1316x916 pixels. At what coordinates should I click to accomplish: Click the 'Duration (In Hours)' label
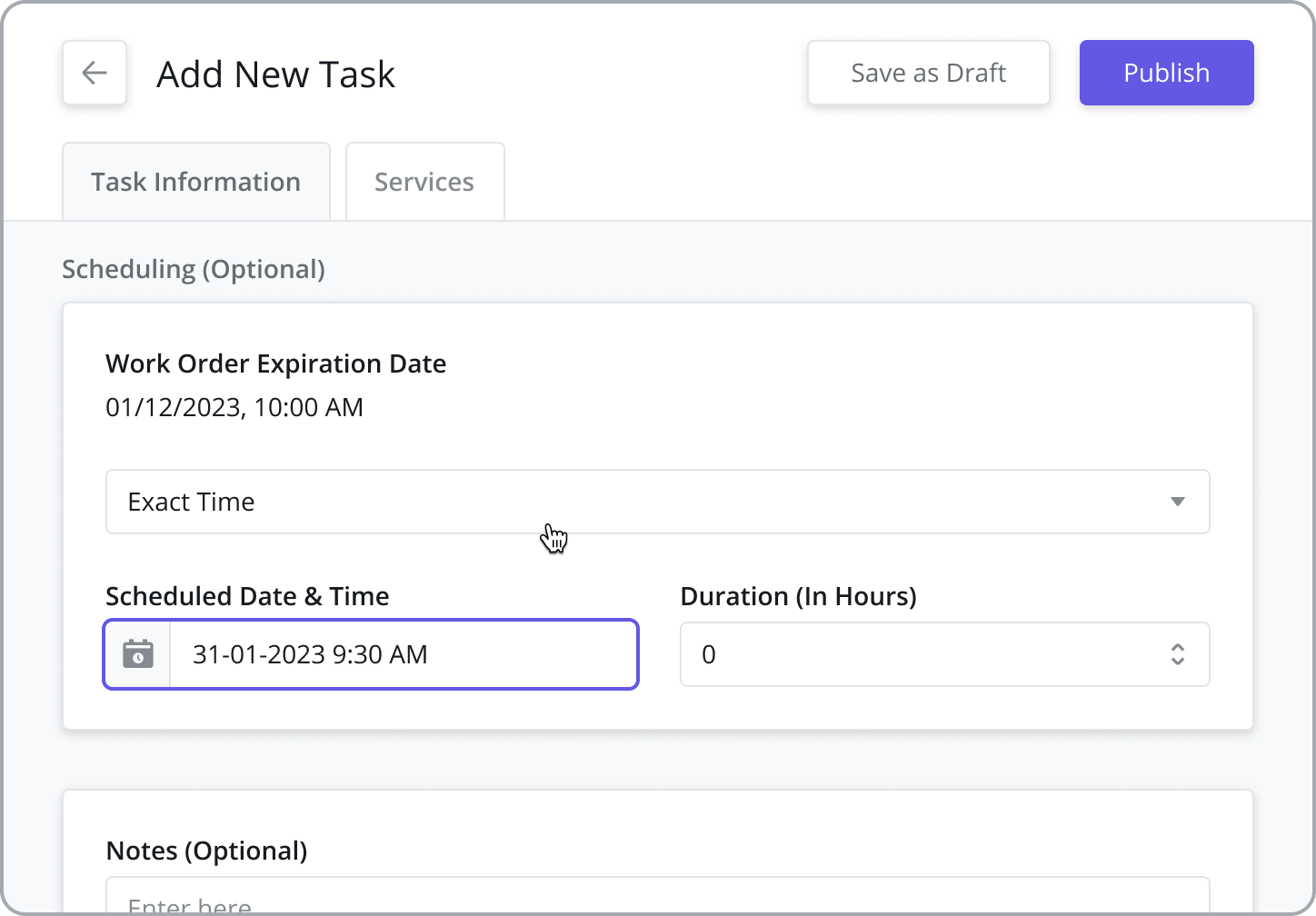pyautogui.click(x=799, y=596)
